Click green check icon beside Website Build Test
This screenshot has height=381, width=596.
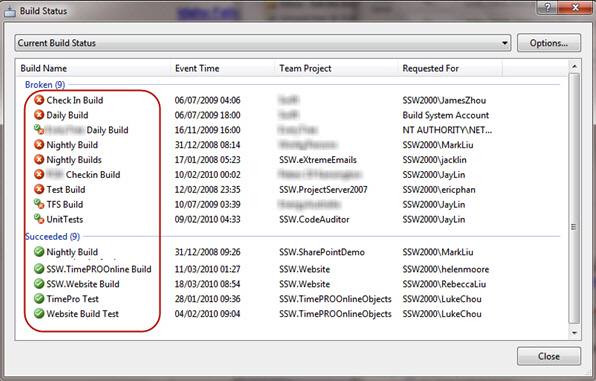[x=39, y=313]
